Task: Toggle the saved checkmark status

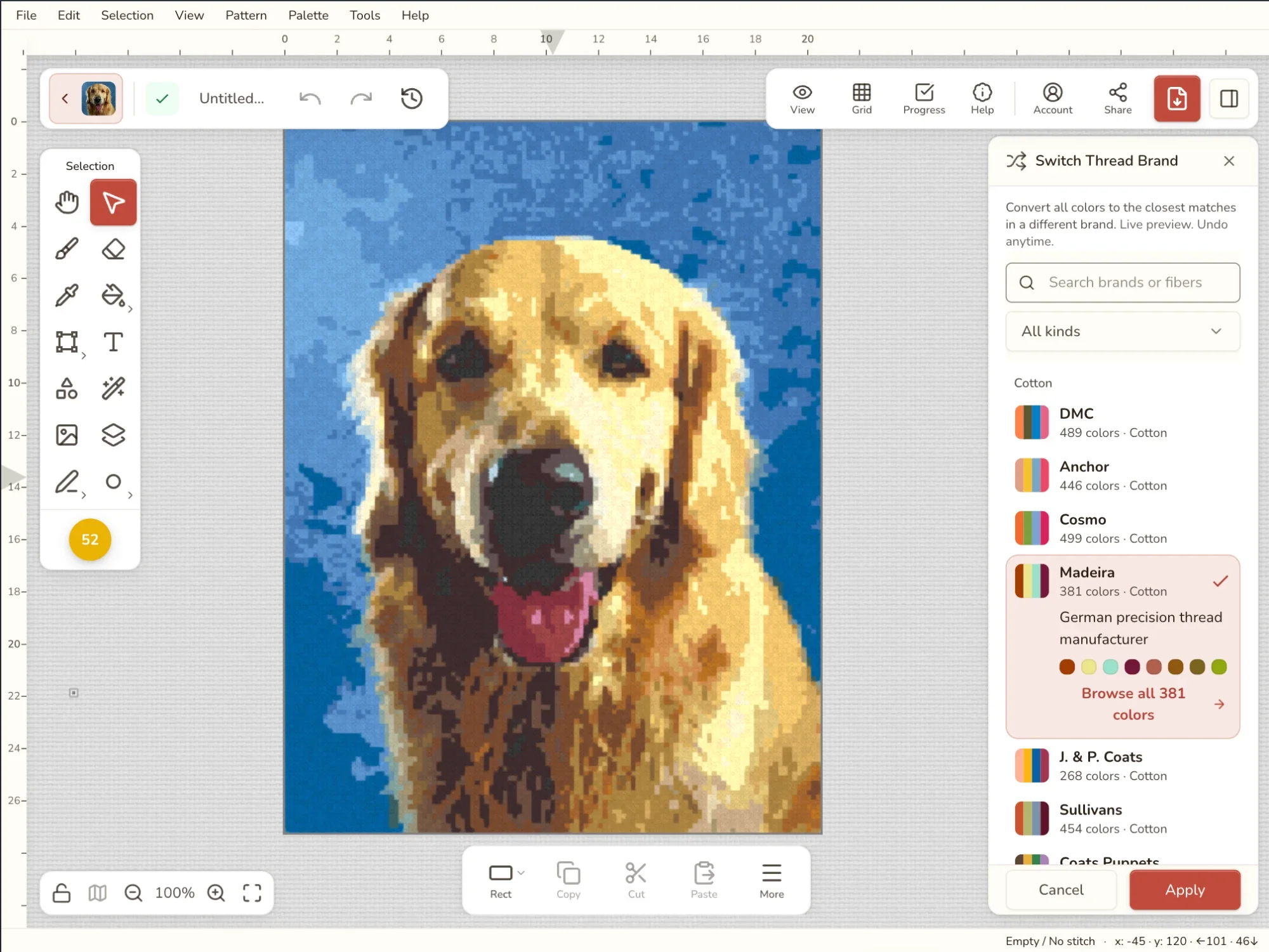Action: tap(162, 98)
